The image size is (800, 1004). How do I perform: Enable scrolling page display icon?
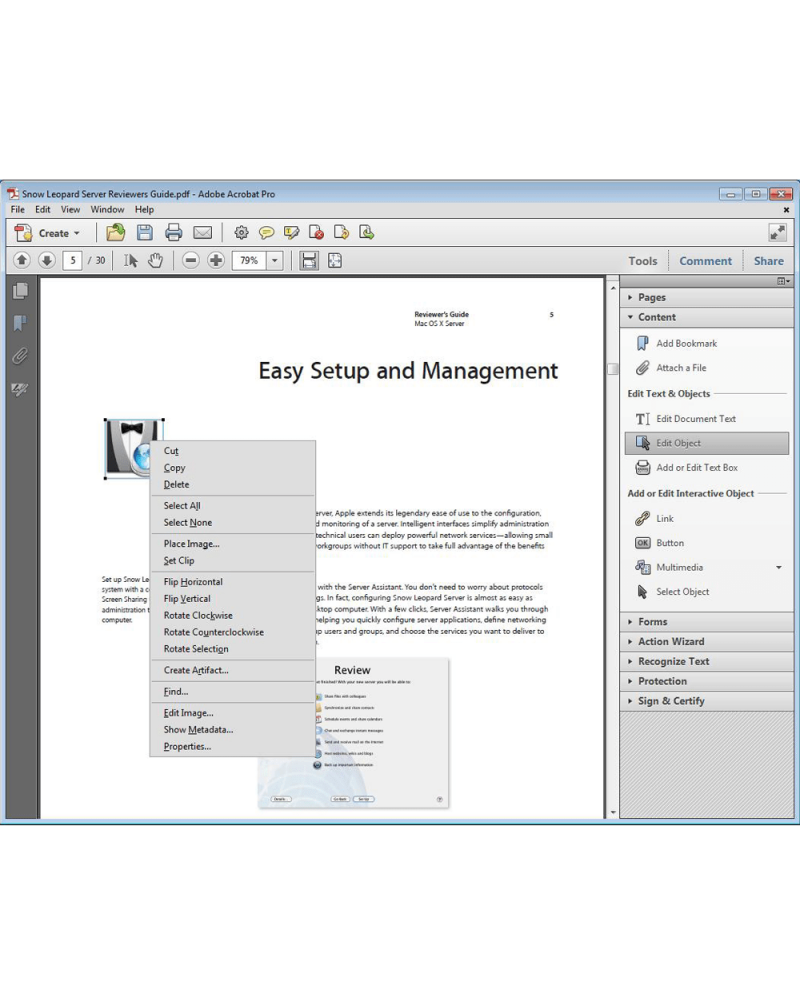pos(309,261)
